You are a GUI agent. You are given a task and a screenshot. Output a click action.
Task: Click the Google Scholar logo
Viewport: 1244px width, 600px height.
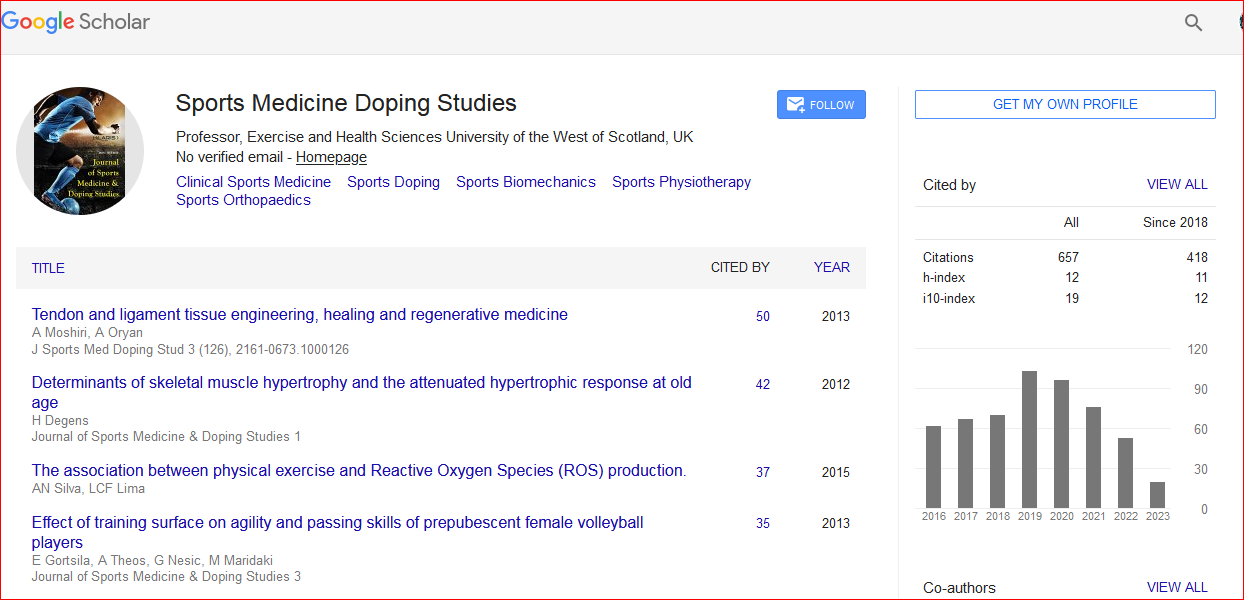point(76,22)
